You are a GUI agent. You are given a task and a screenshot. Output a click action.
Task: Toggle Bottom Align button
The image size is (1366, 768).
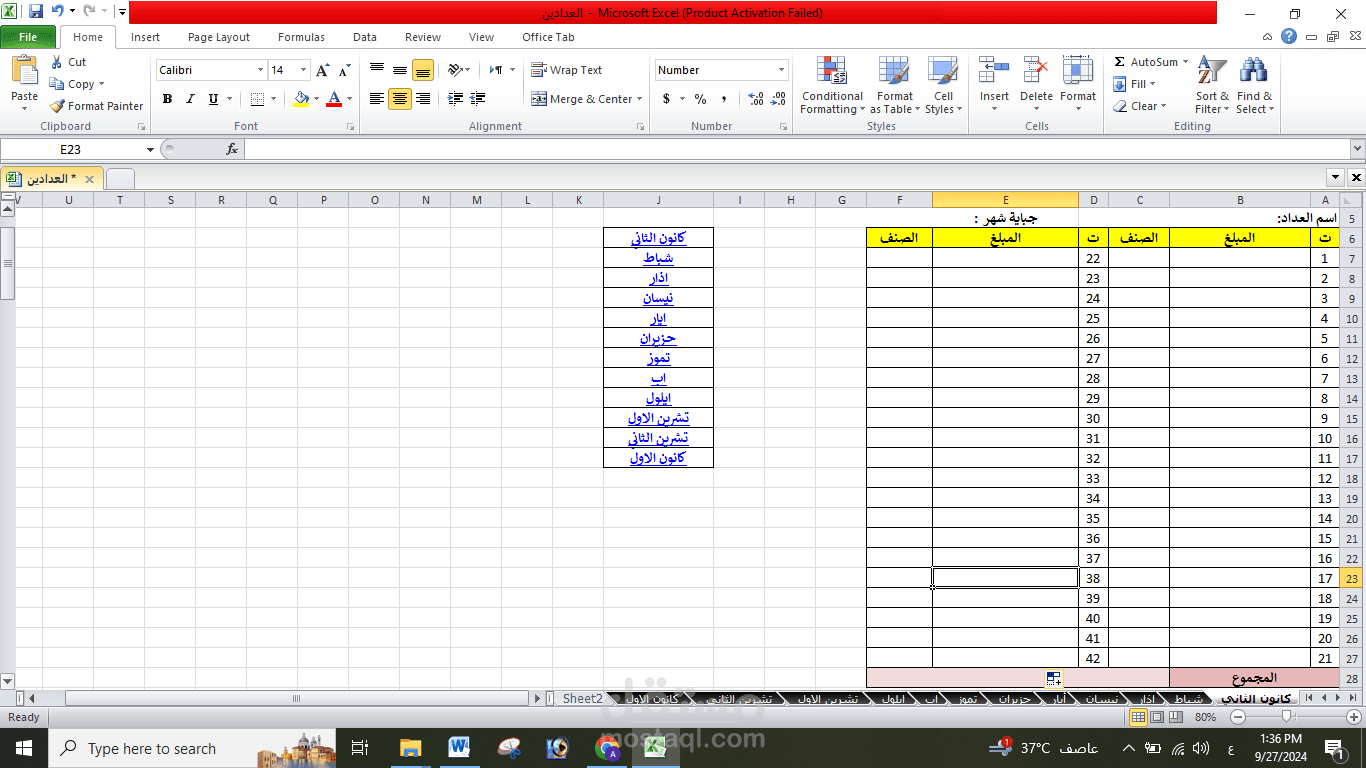(423, 70)
